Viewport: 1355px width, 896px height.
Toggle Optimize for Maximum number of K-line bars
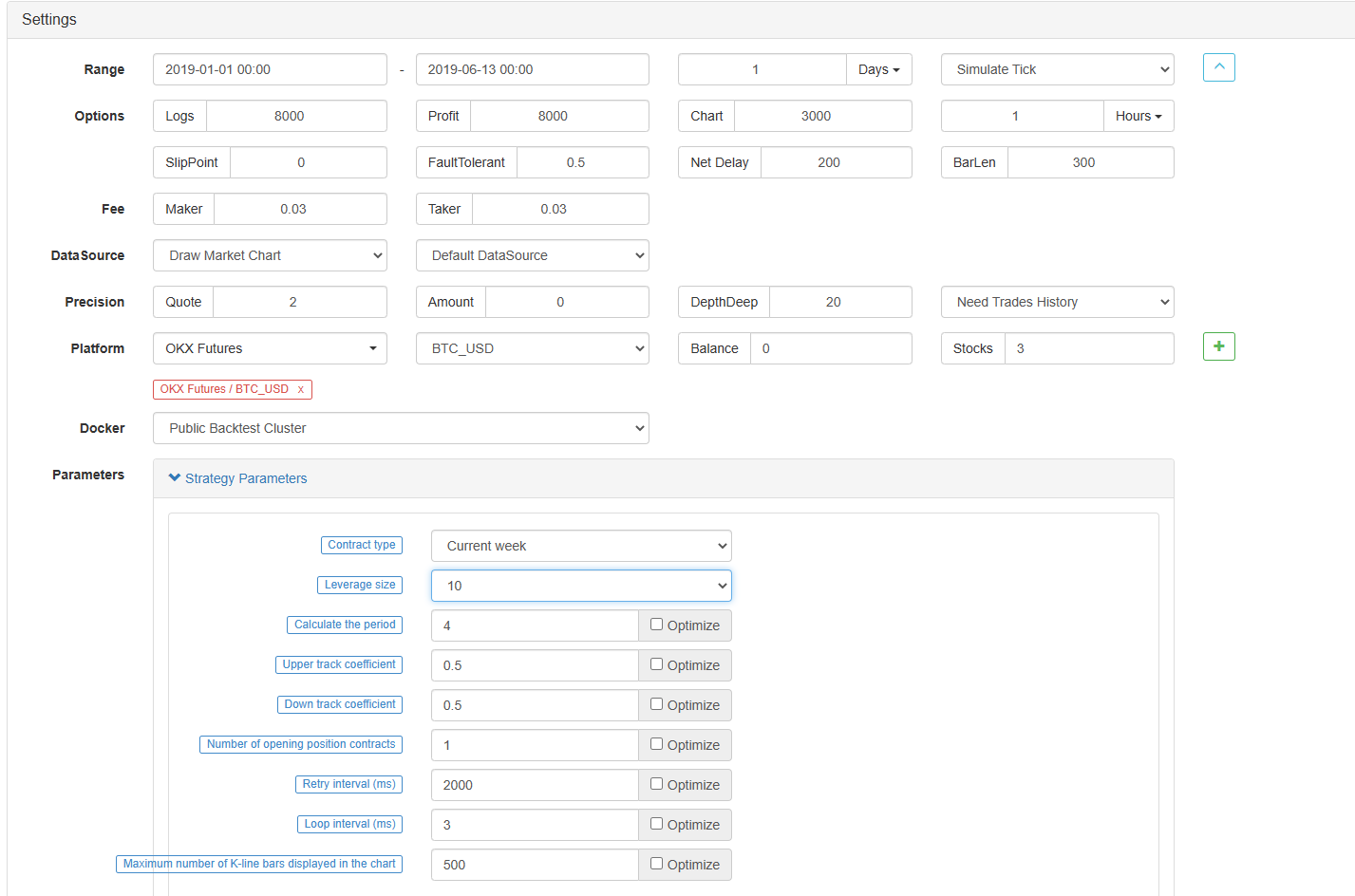coord(656,864)
